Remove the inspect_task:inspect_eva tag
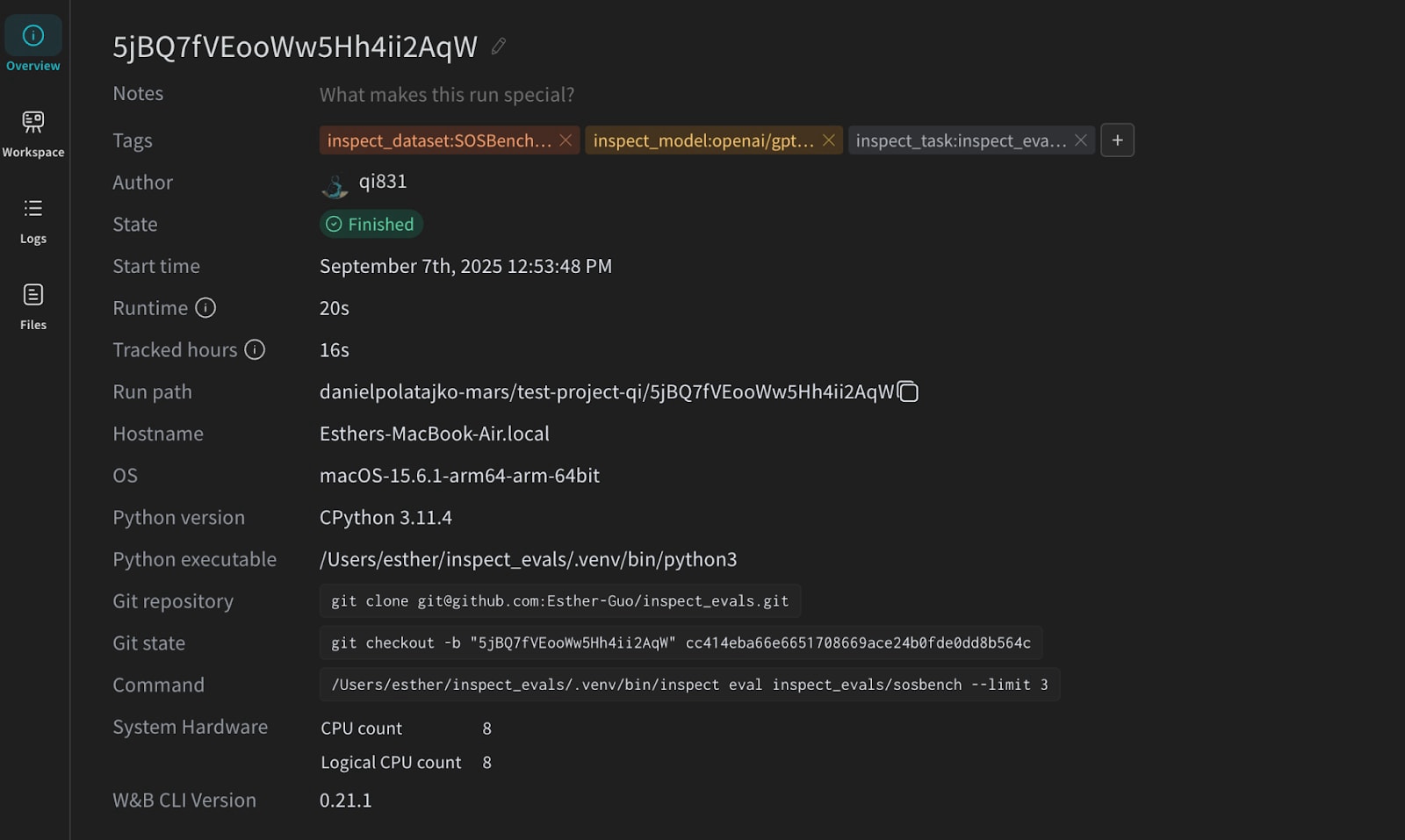The width and height of the screenshot is (1405, 840). tap(1081, 140)
